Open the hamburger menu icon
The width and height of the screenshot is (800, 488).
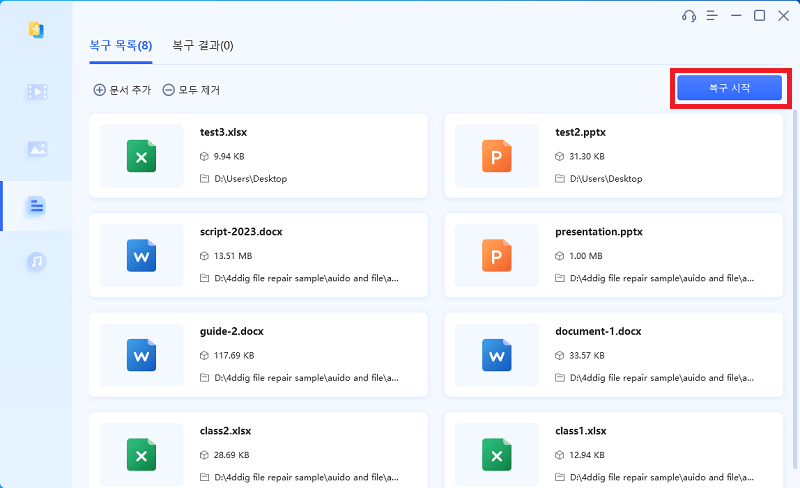pyautogui.click(x=712, y=16)
